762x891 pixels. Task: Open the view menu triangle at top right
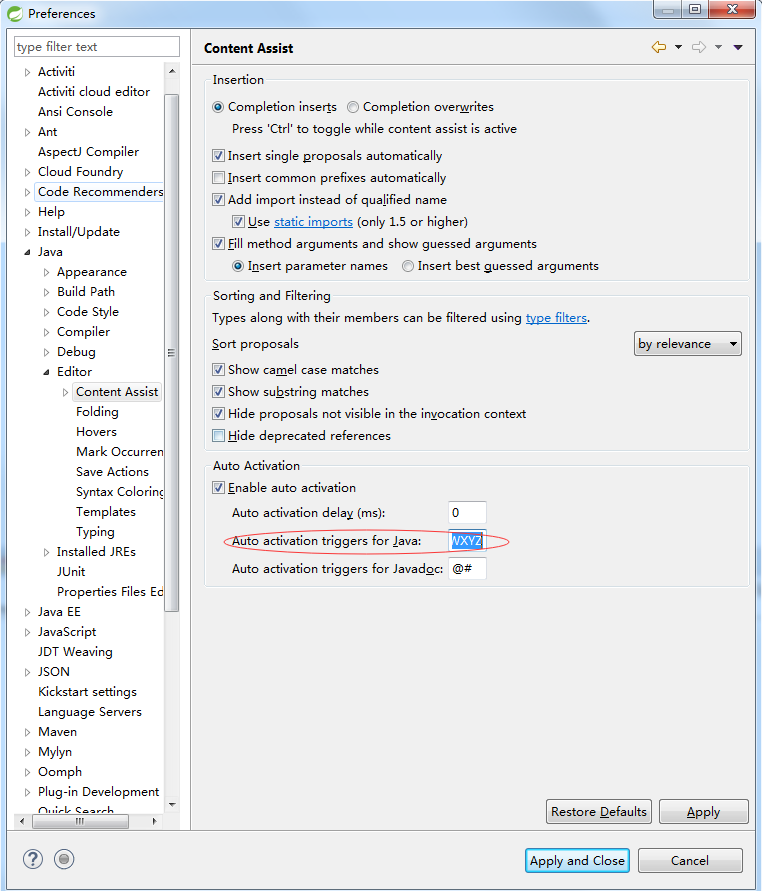pos(740,46)
